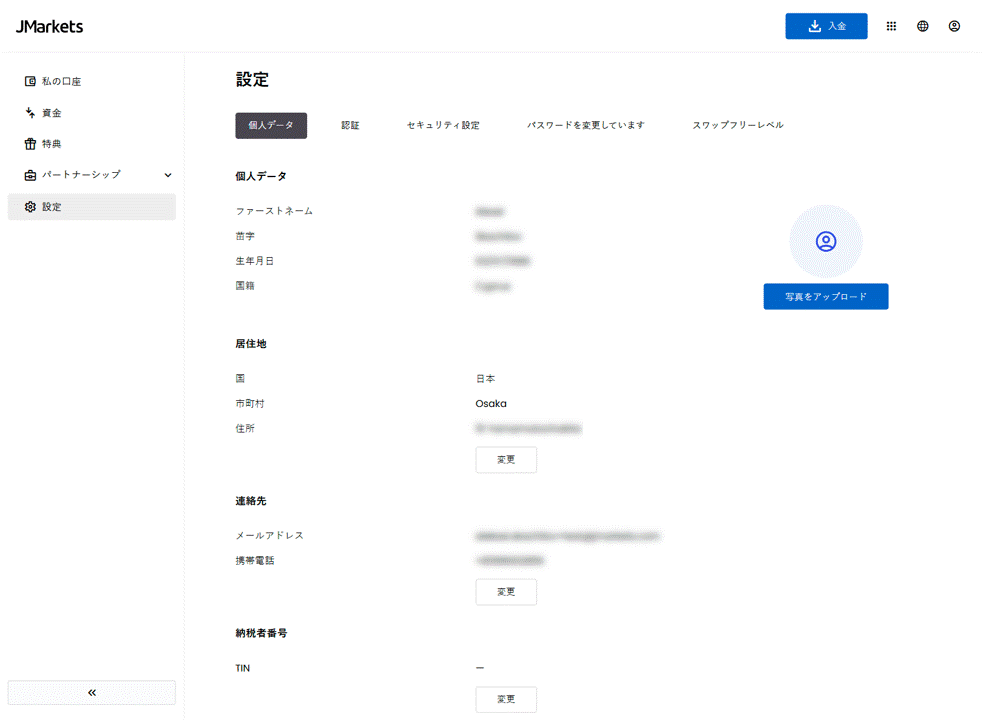Click 変更 button under 連絡先
This screenshot has width=983, height=720.
click(x=506, y=592)
